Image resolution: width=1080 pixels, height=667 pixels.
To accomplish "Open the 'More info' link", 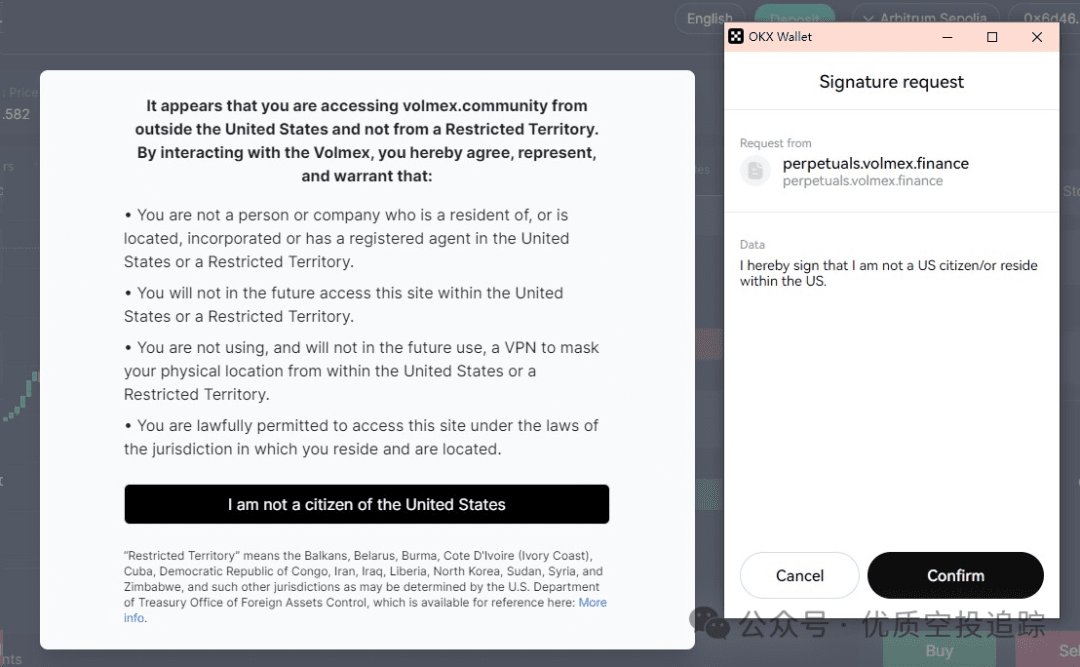I will [592, 602].
